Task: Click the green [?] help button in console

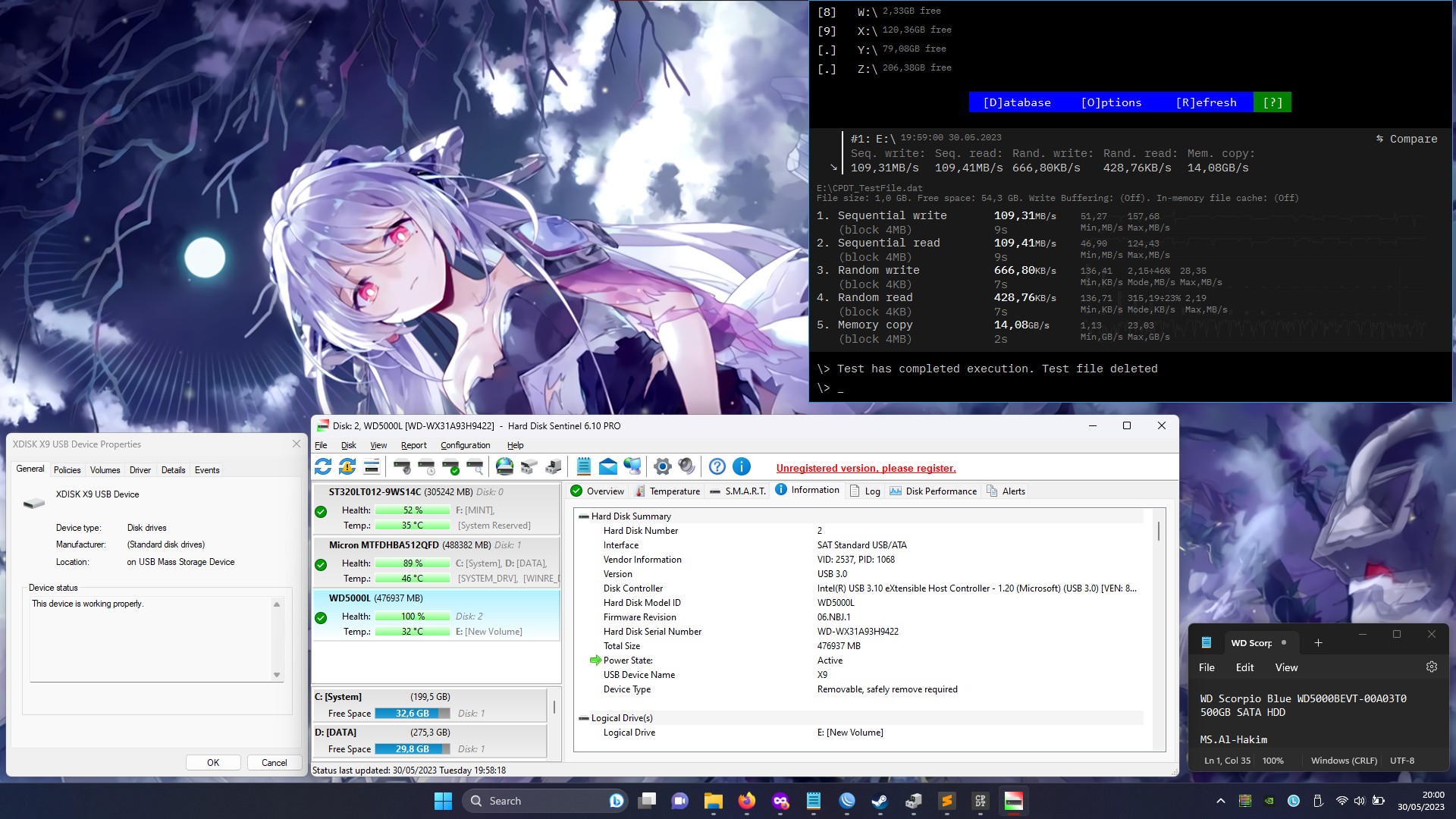Action: (1272, 102)
